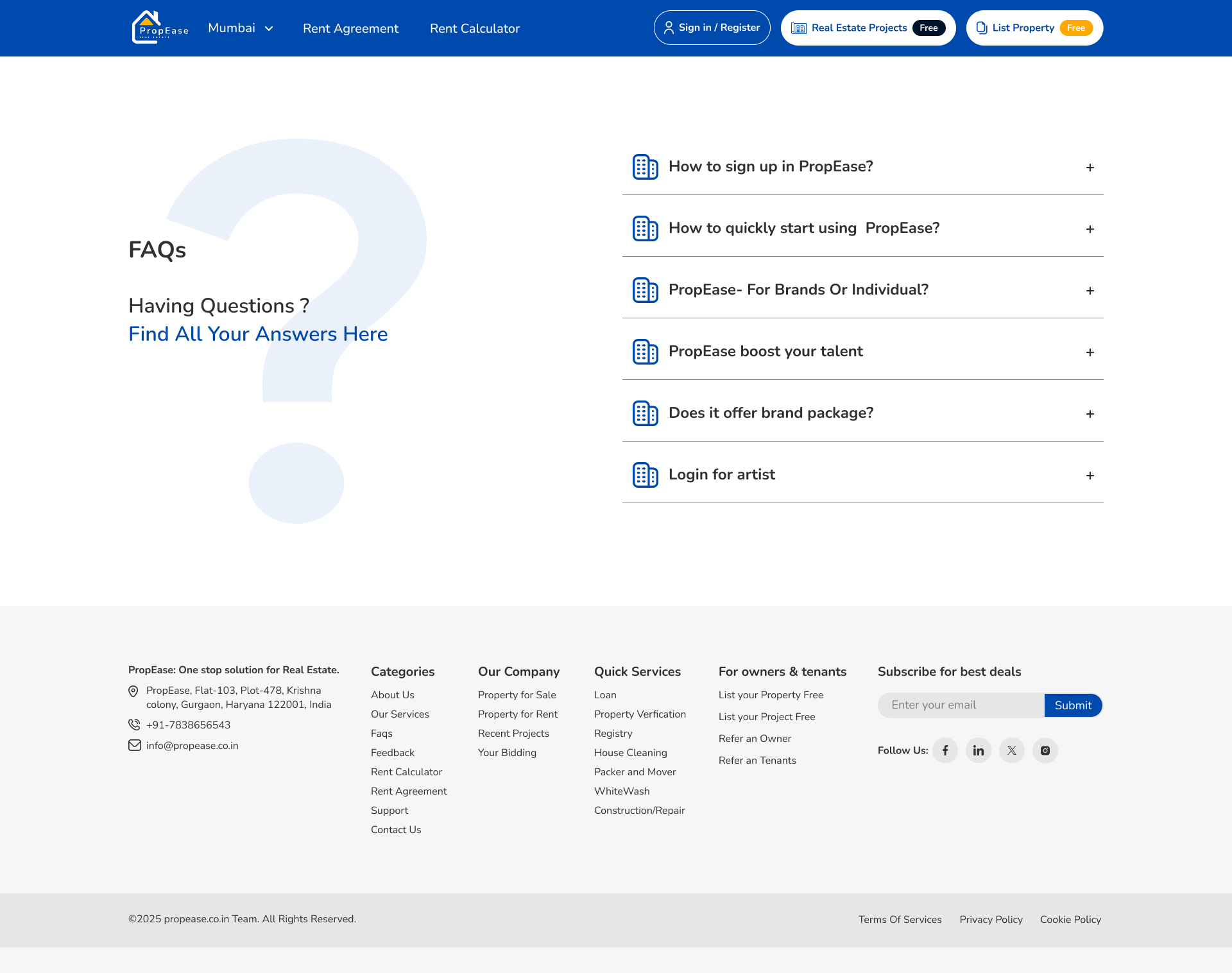Open Refer an Tenants link

(x=757, y=760)
